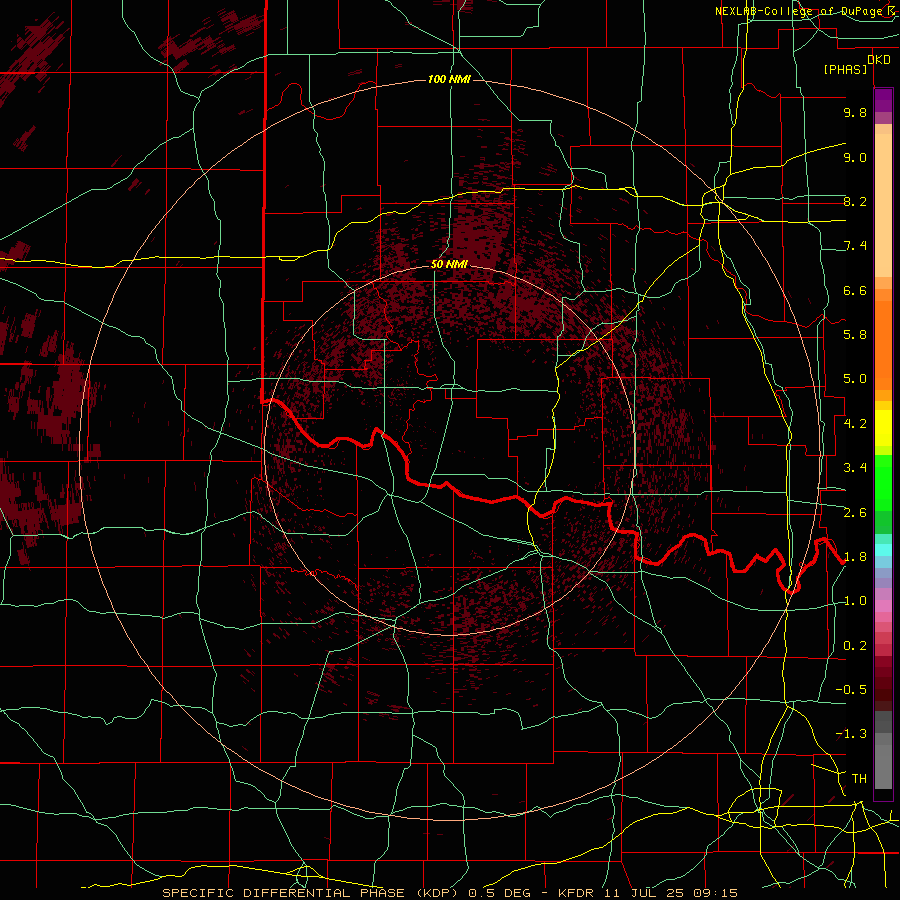This screenshot has width=900, height=900.
Task: Click the 9.0 value on the color scale
Action: [855, 158]
